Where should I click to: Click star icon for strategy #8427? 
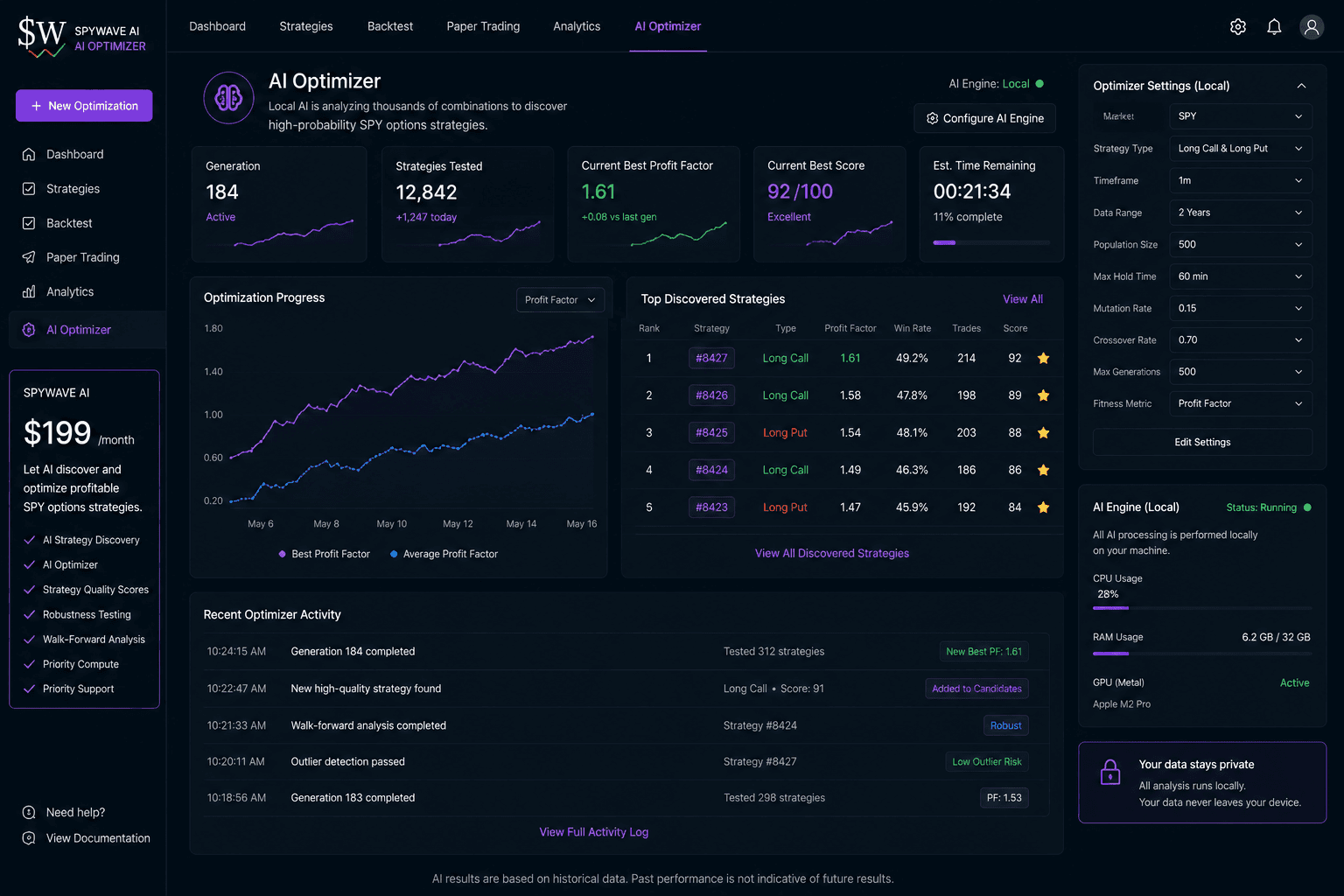pos(1043,358)
